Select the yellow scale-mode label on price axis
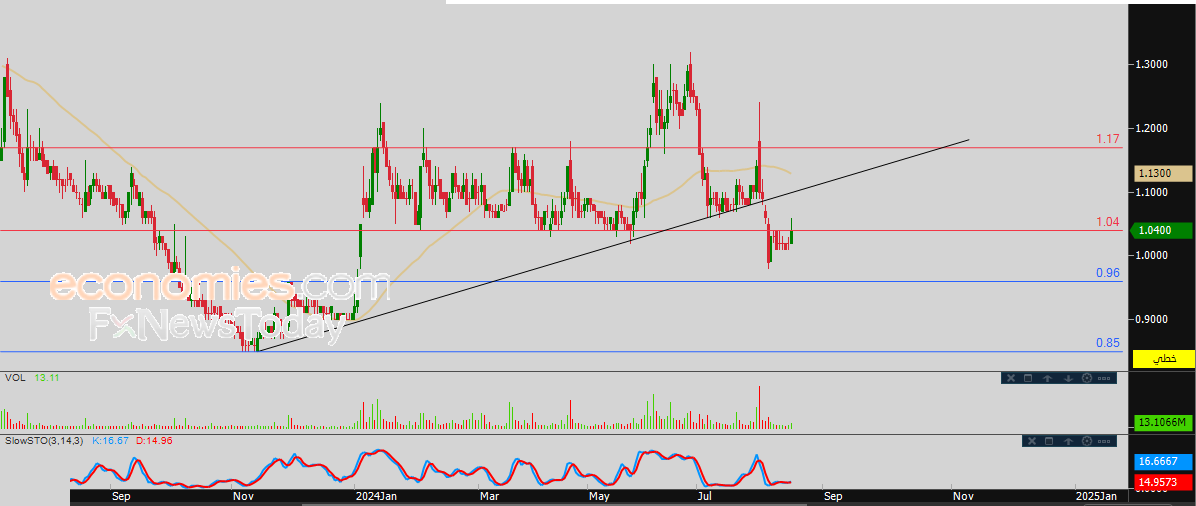The image size is (1196, 506). 1164,358
